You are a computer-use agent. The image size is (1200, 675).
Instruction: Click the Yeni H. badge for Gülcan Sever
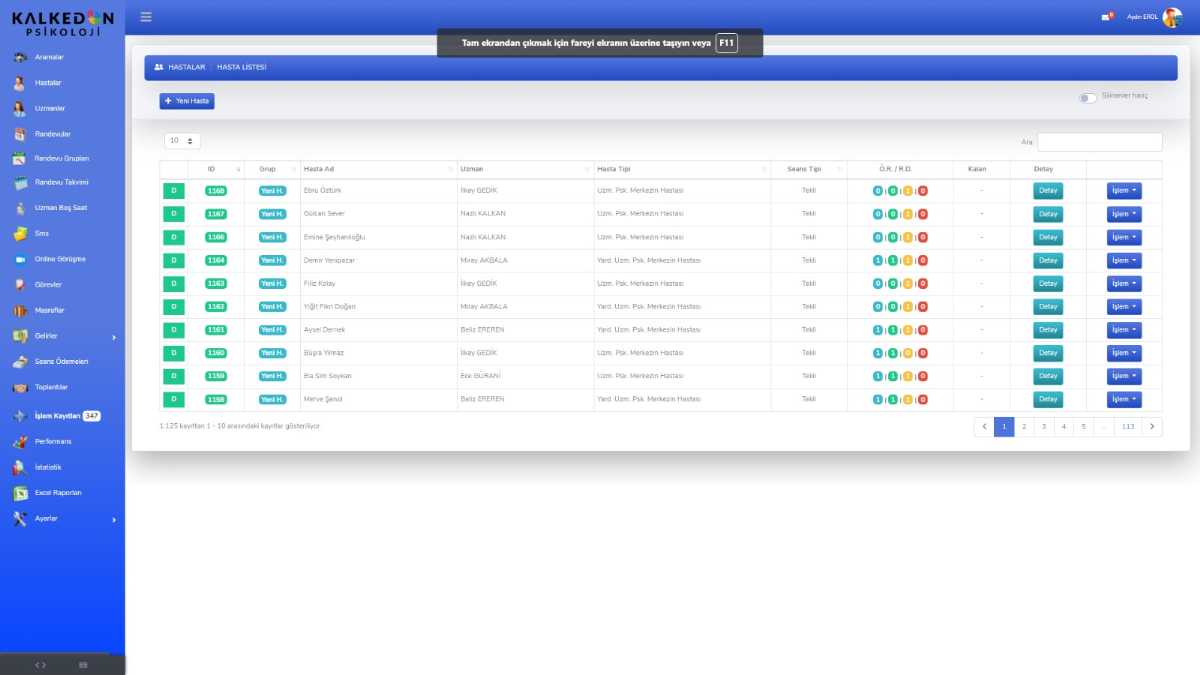272,214
